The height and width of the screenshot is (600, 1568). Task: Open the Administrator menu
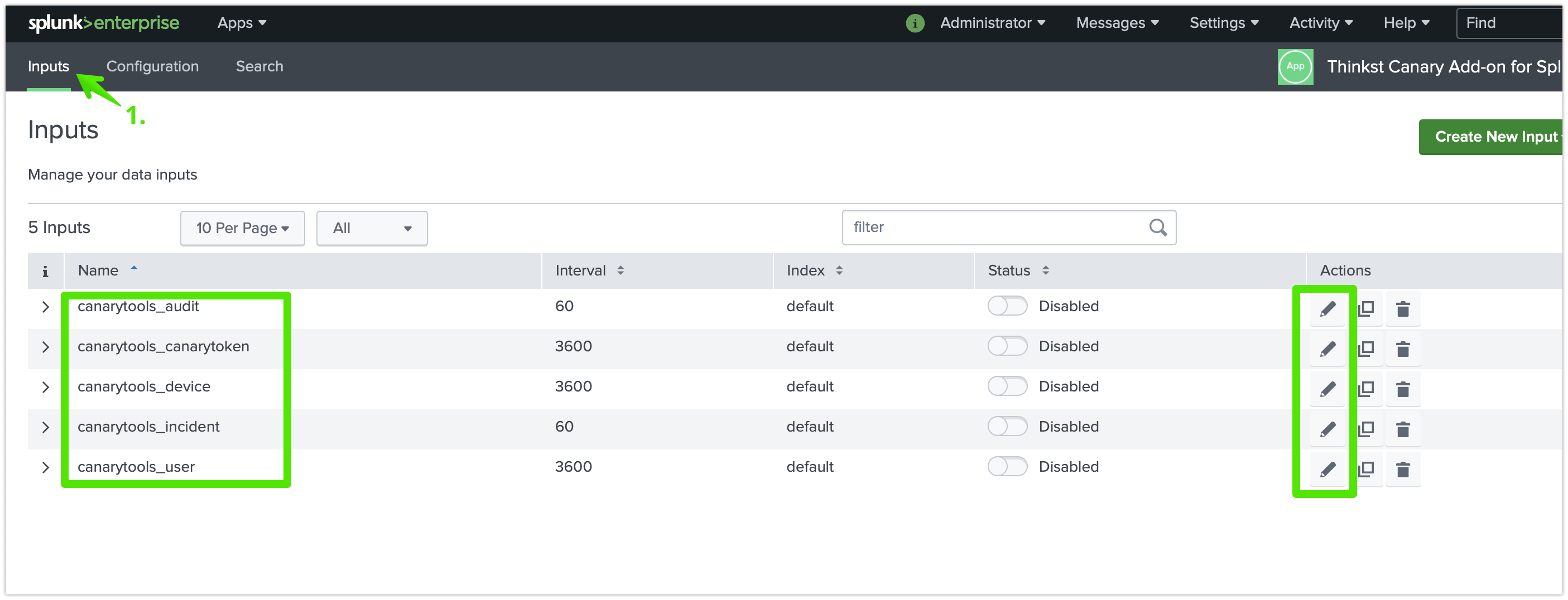tap(992, 23)
